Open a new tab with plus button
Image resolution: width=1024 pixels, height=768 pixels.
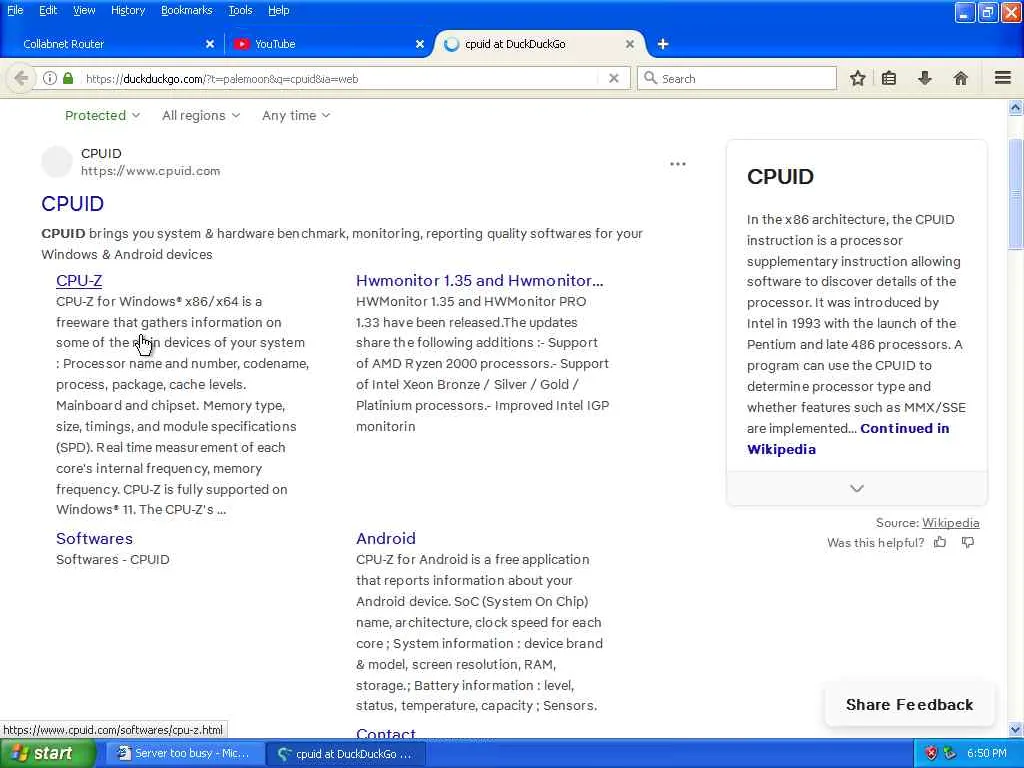tap(663, 44)
